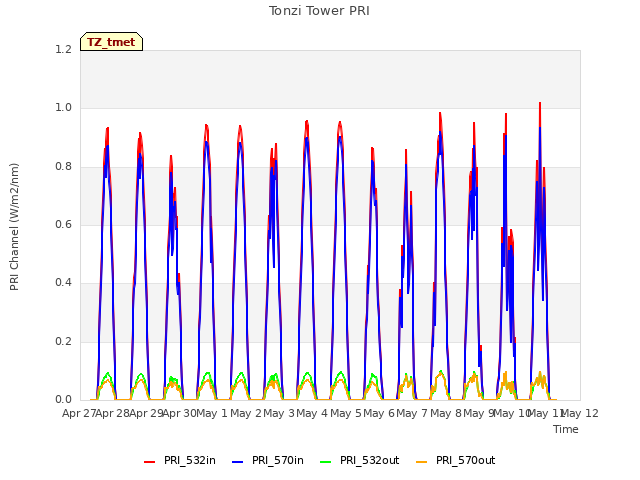Click the TZ_tmet annotation label
This screenshot has width=640, height=480.
(111, 42)
